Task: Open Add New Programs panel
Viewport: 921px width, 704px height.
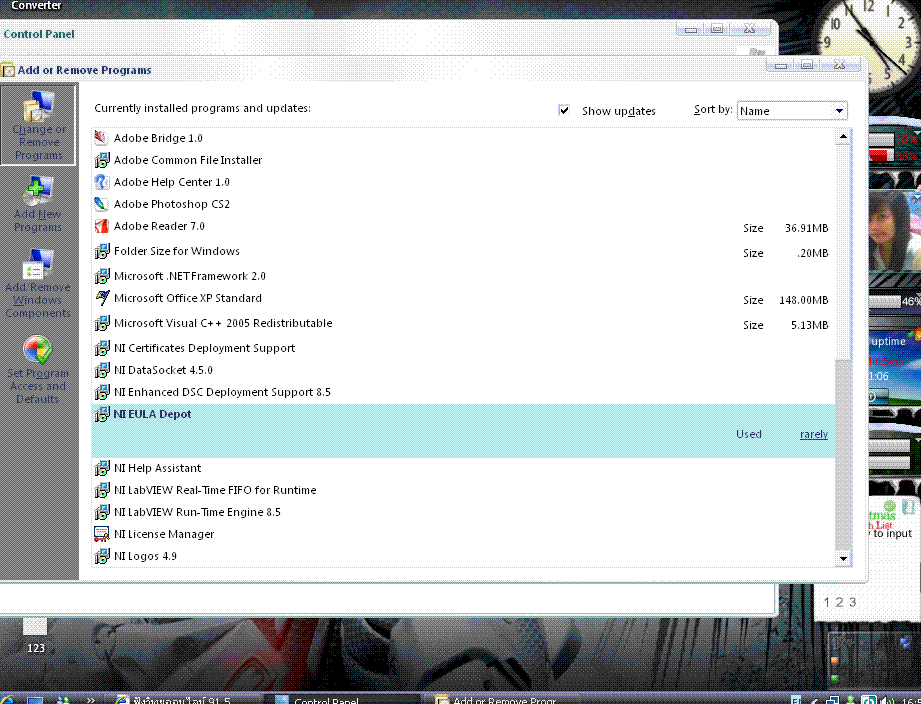Action: tap(38, 204)
